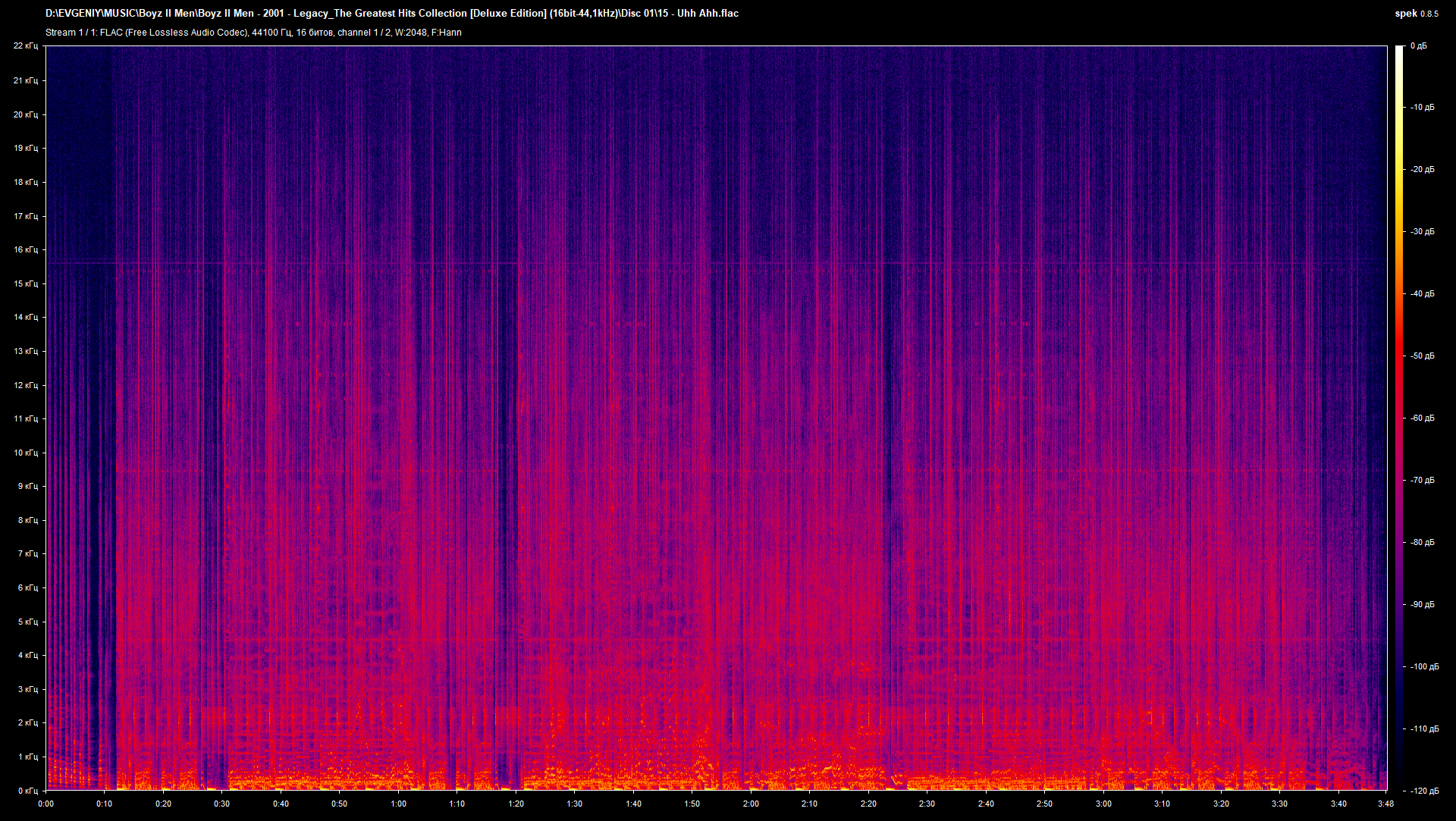
Task: Click the file path title text
Action: (391, 13)
